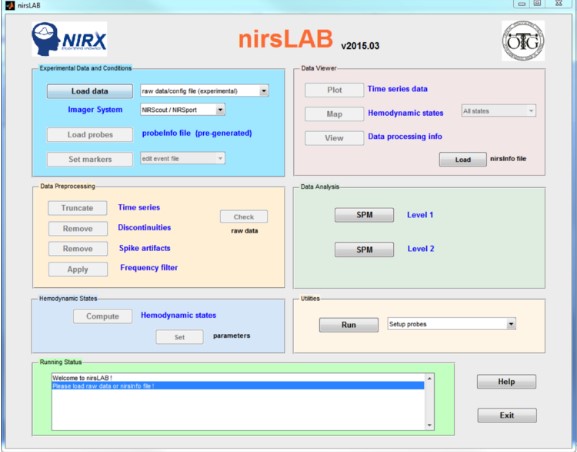The height and width of the screenshot is (452, 577).
Task: Click the Truncate time series button
Action: coord(78,208)
